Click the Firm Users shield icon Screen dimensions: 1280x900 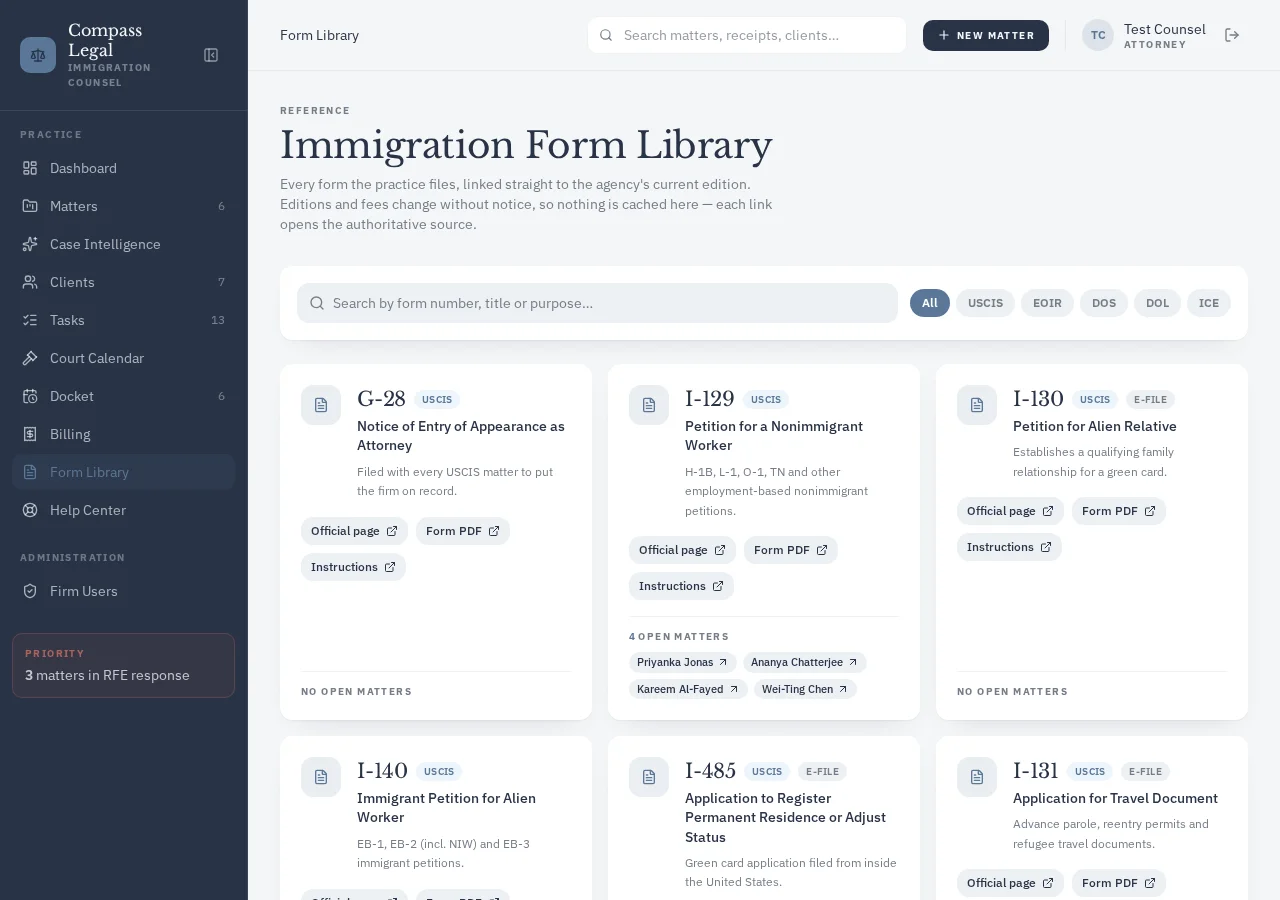(30, 591)
